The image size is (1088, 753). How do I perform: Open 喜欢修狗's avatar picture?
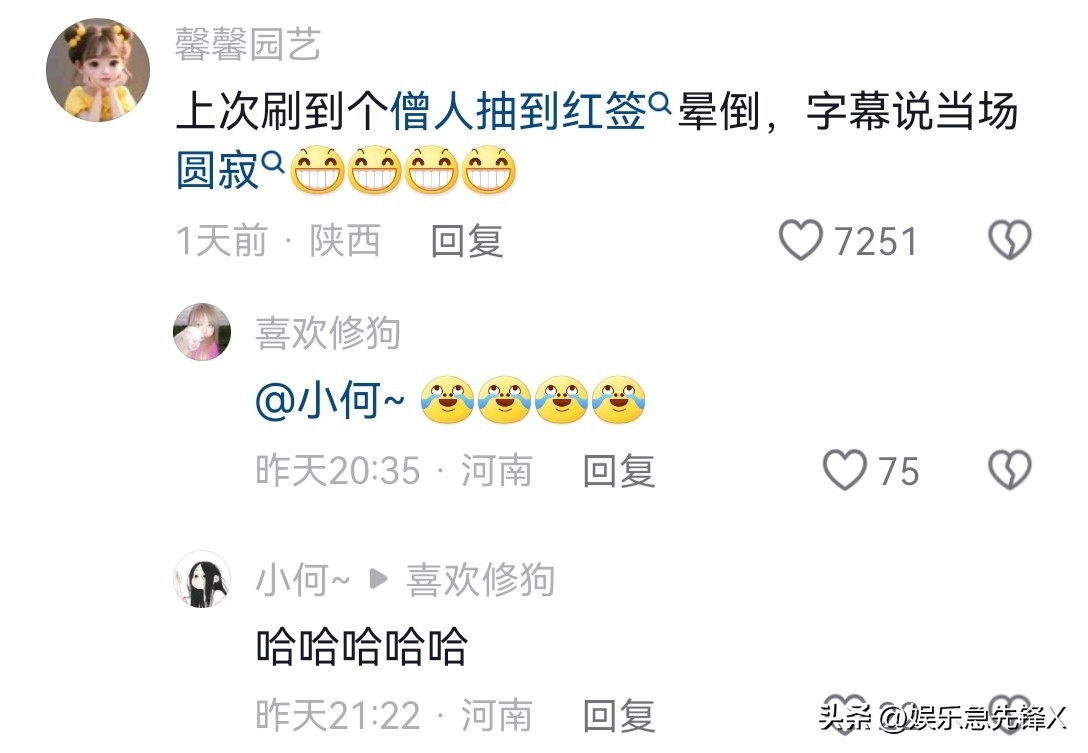click(202, 332)
